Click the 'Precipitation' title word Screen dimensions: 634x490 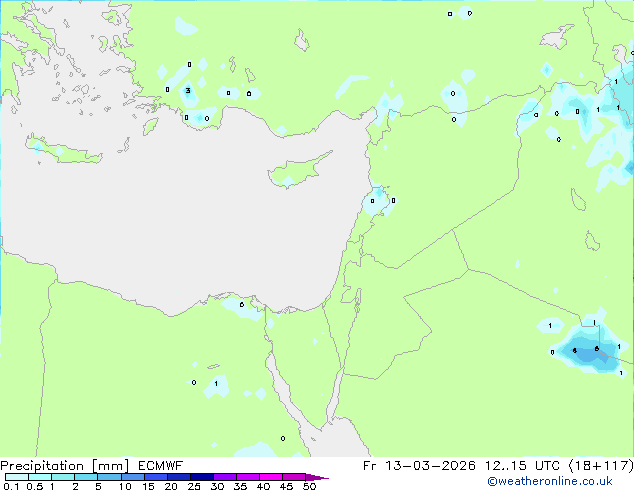[x=42, y=466]
